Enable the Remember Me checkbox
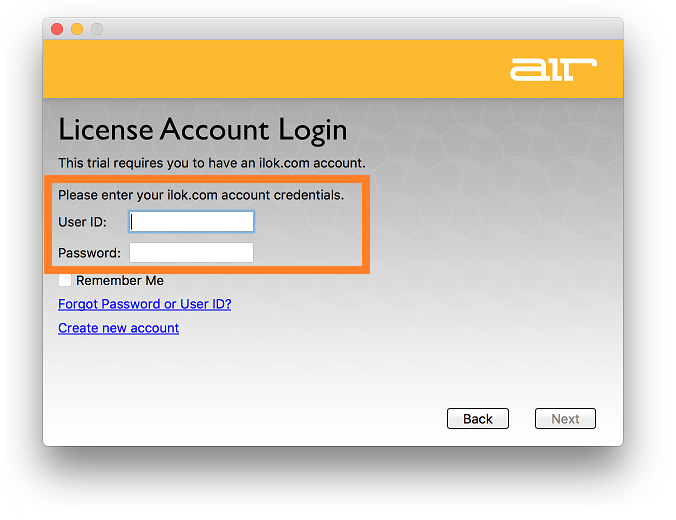This screenshot has width=676, height=520. [x=65, y=280]
